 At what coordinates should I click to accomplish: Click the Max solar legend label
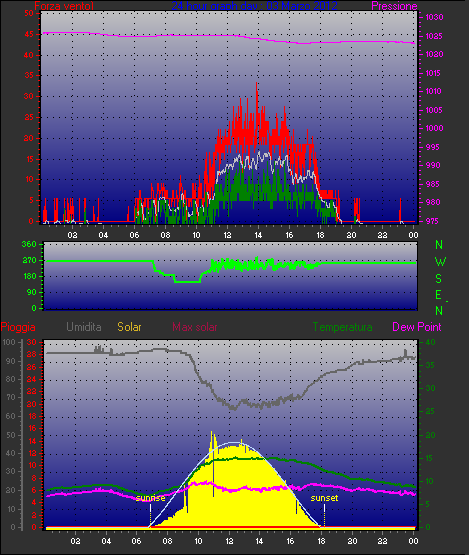click(x=195, y=327)
